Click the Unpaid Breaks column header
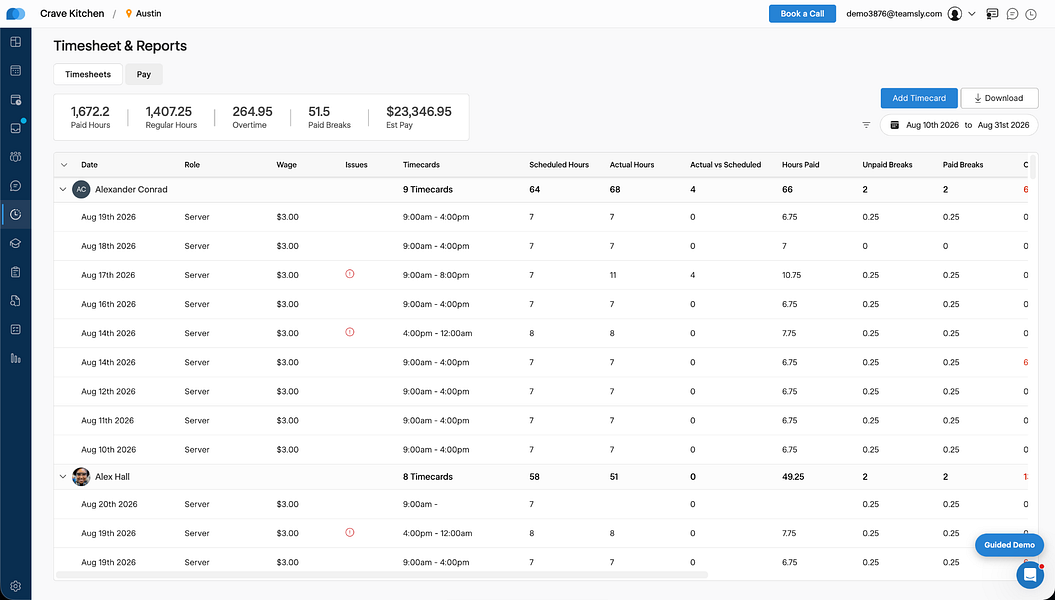The width and height of the screenshot is (1055, 600). pyautogui.click(x=887, y=165)
